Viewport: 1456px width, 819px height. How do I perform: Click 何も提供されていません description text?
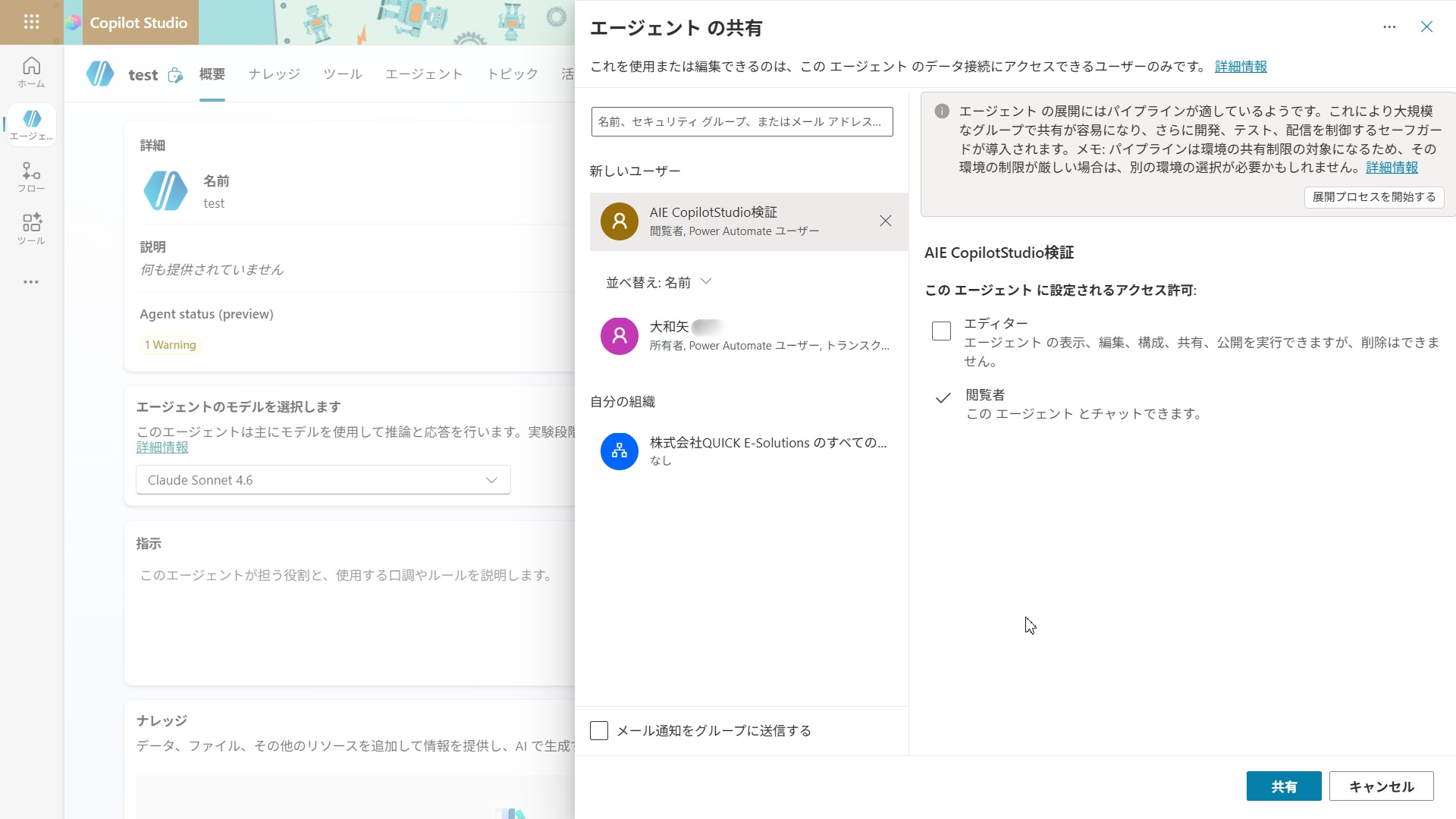212,270
